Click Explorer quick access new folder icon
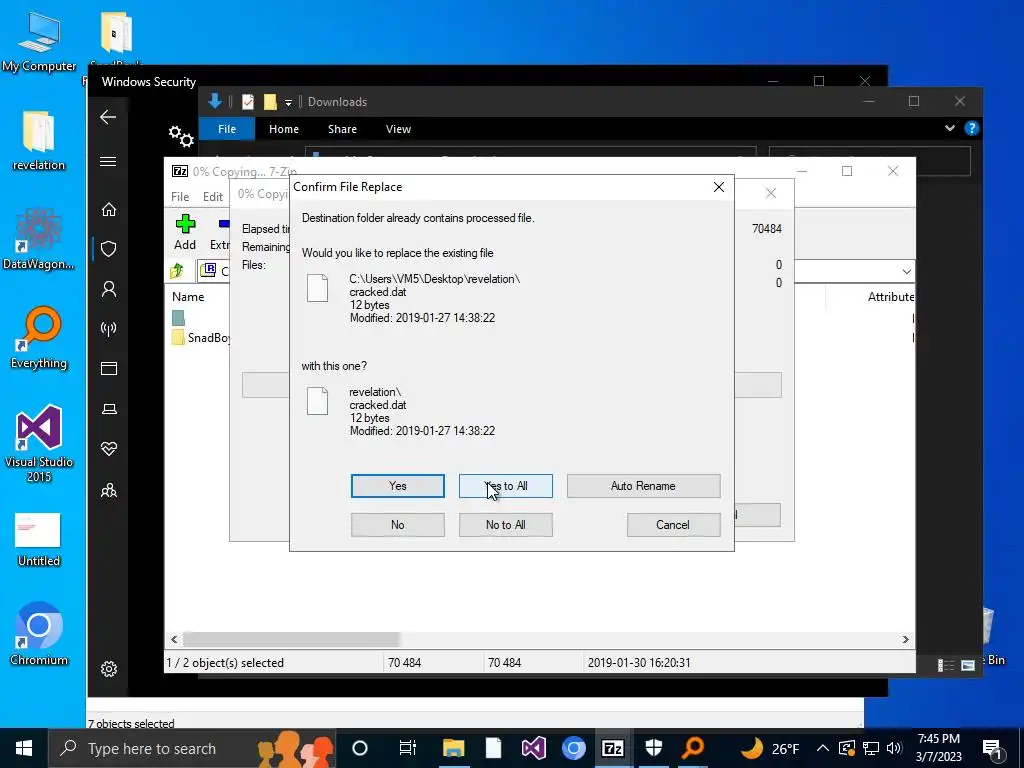Image resolution: width=1024 pixels, height=768 pixels. point(270,102)
